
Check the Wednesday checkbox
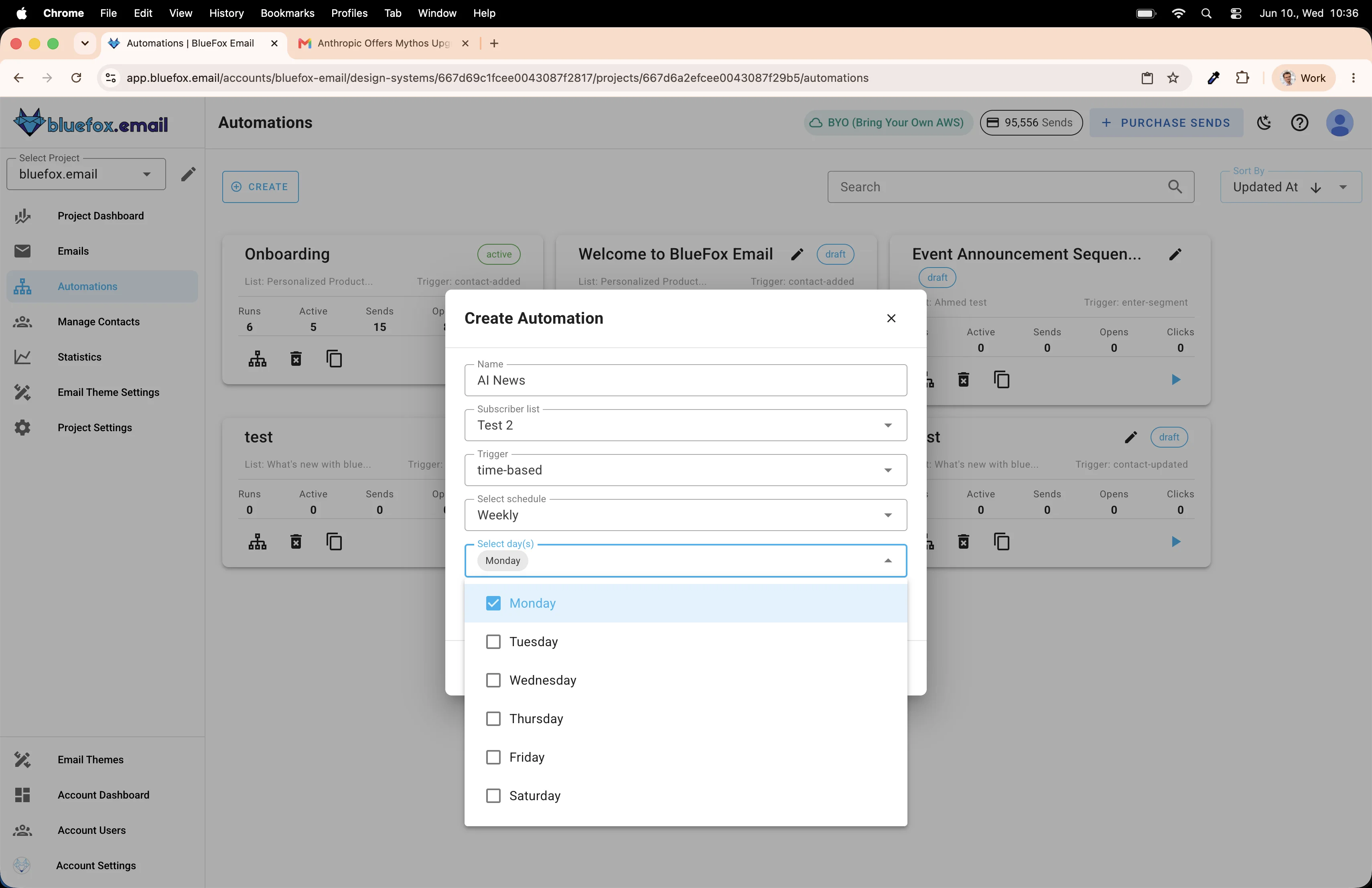point(493,681)
